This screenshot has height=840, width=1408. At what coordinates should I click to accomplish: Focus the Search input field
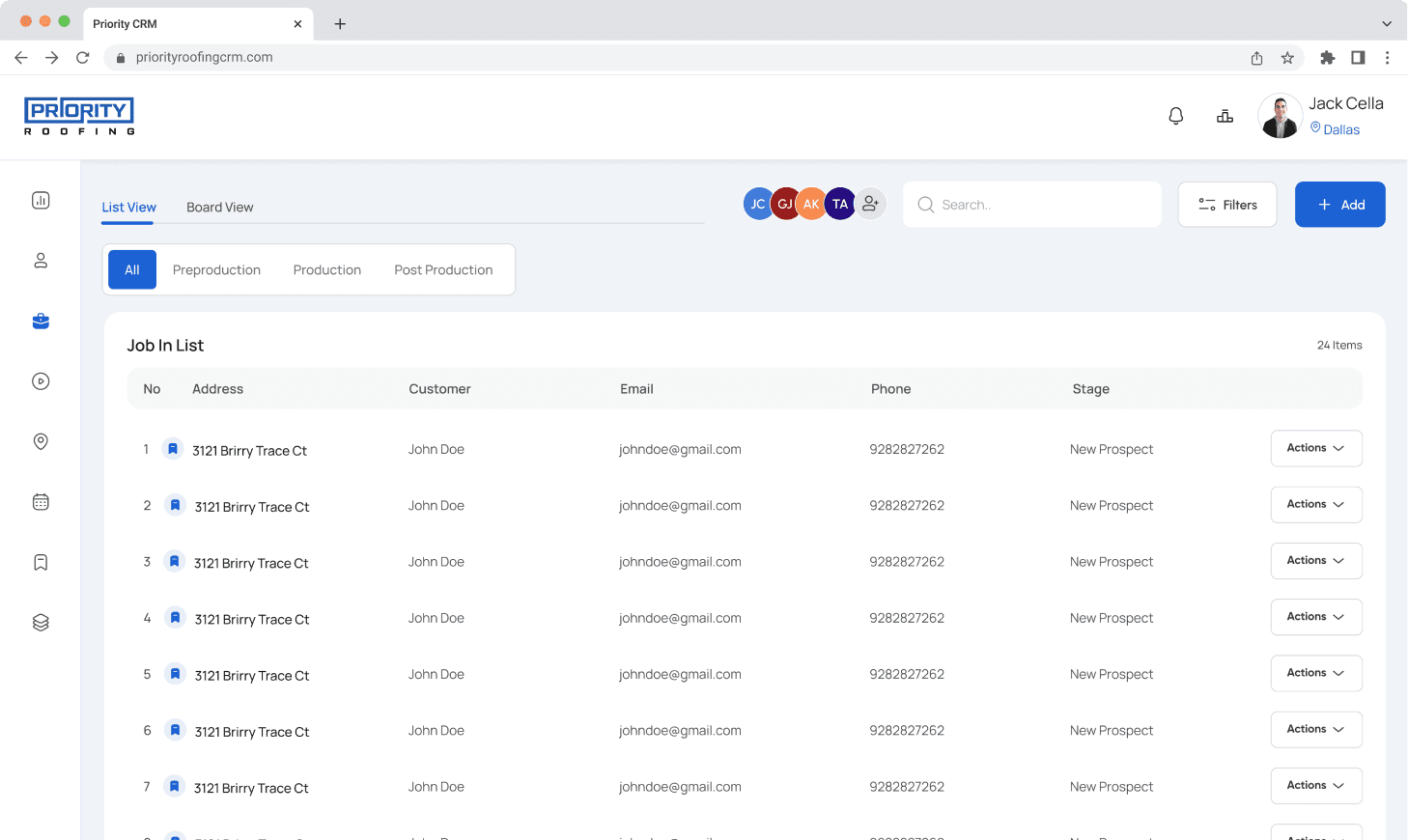point(1031,205)
